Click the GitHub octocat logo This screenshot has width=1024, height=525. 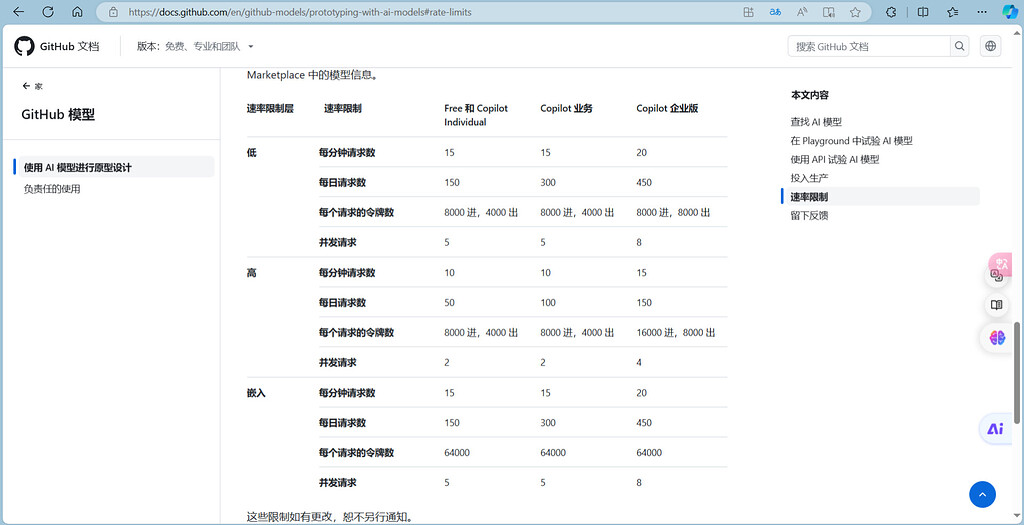point(24,46)
